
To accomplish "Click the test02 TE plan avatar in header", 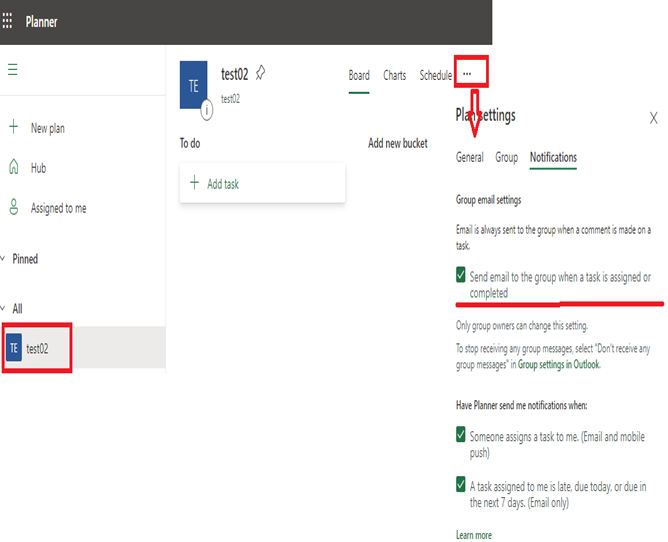I will (193, 85).
